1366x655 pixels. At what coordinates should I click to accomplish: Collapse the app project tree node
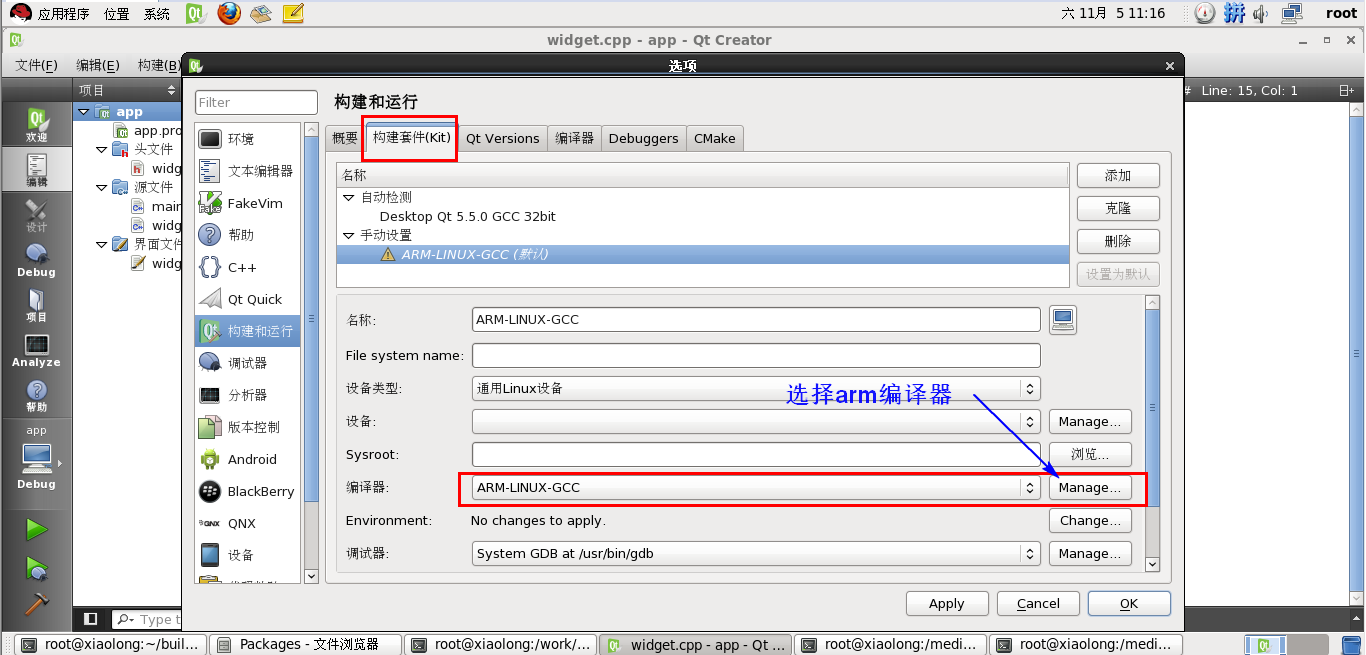(84, 112)
